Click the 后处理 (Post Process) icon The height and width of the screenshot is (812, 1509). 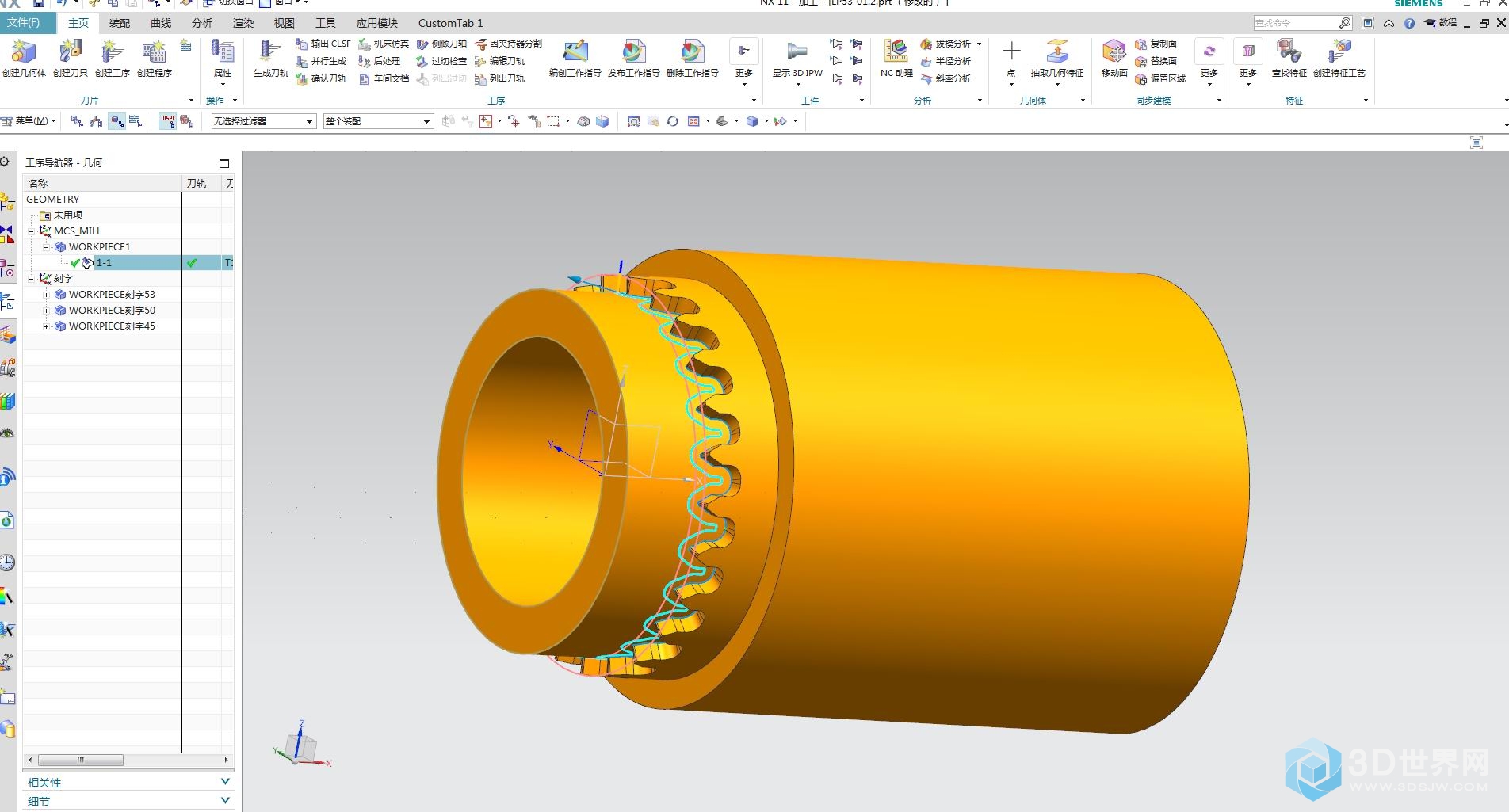(365, 61)
